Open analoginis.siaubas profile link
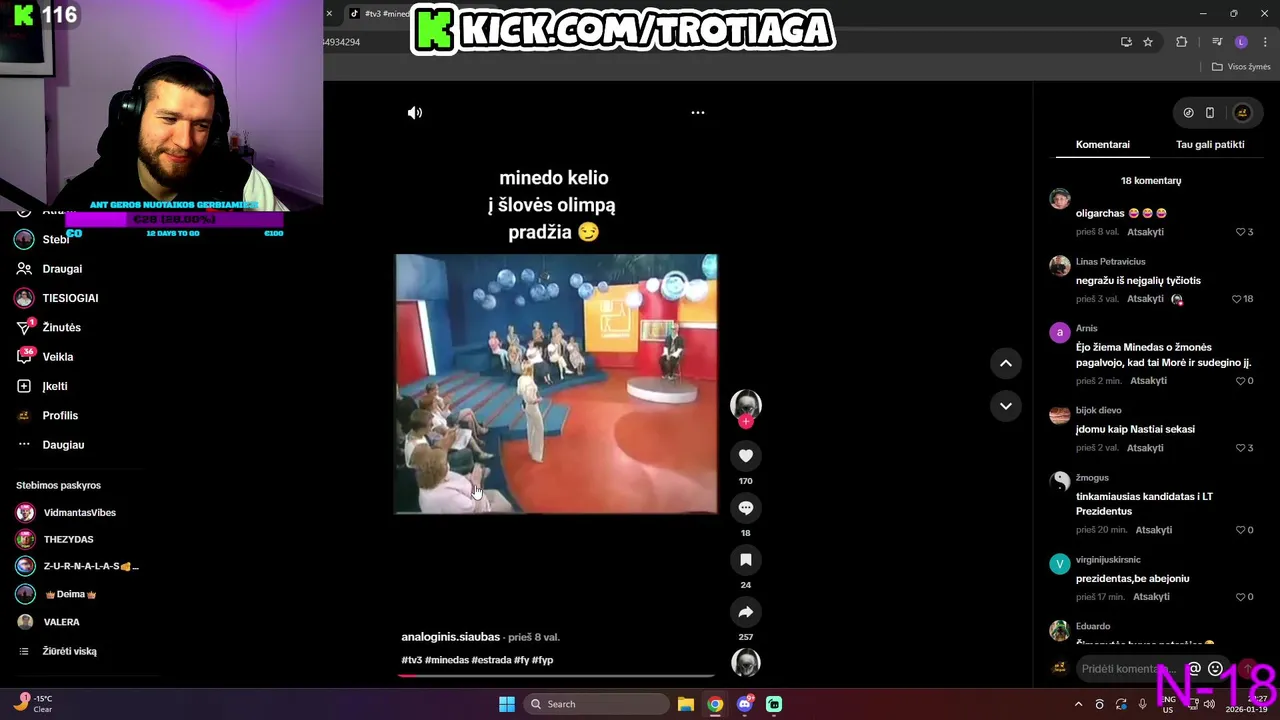The width and height of the screenshot is (1280, 720). tap(450, 637)
